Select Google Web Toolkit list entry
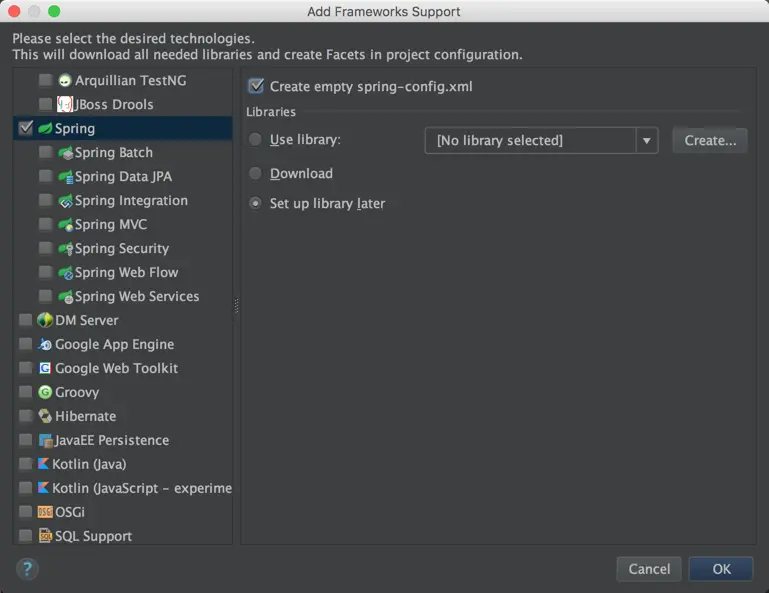This screenshot has width=769, height=593. click(117, 368)
